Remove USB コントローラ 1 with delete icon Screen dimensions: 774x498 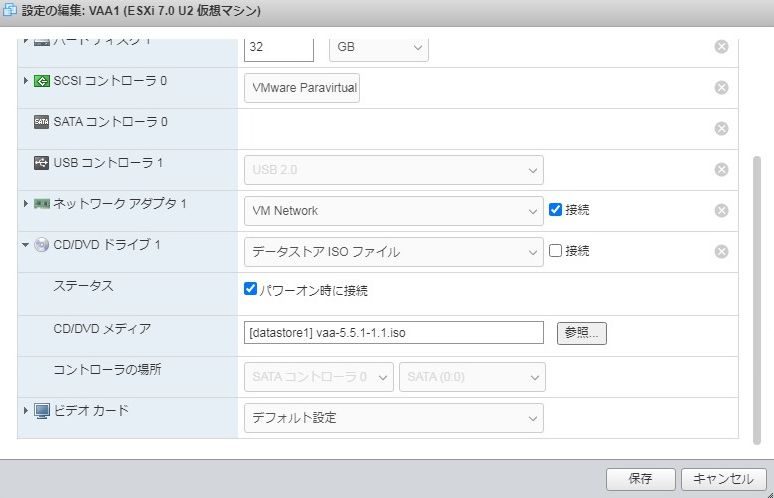(721, 170)
